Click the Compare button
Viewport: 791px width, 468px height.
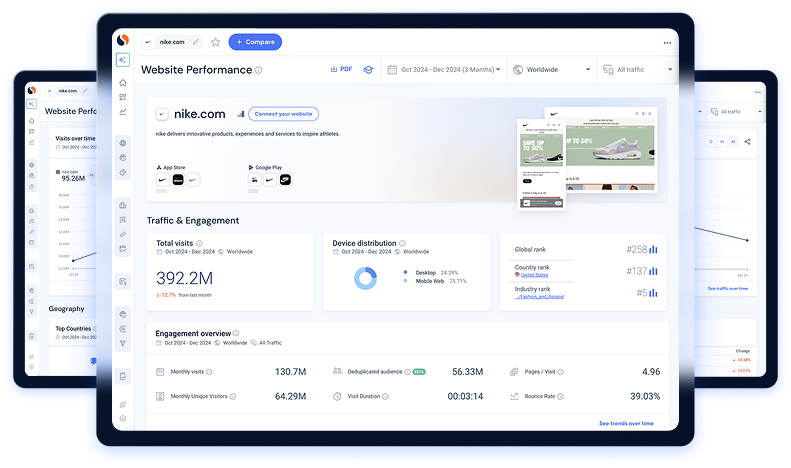point(255,42)
